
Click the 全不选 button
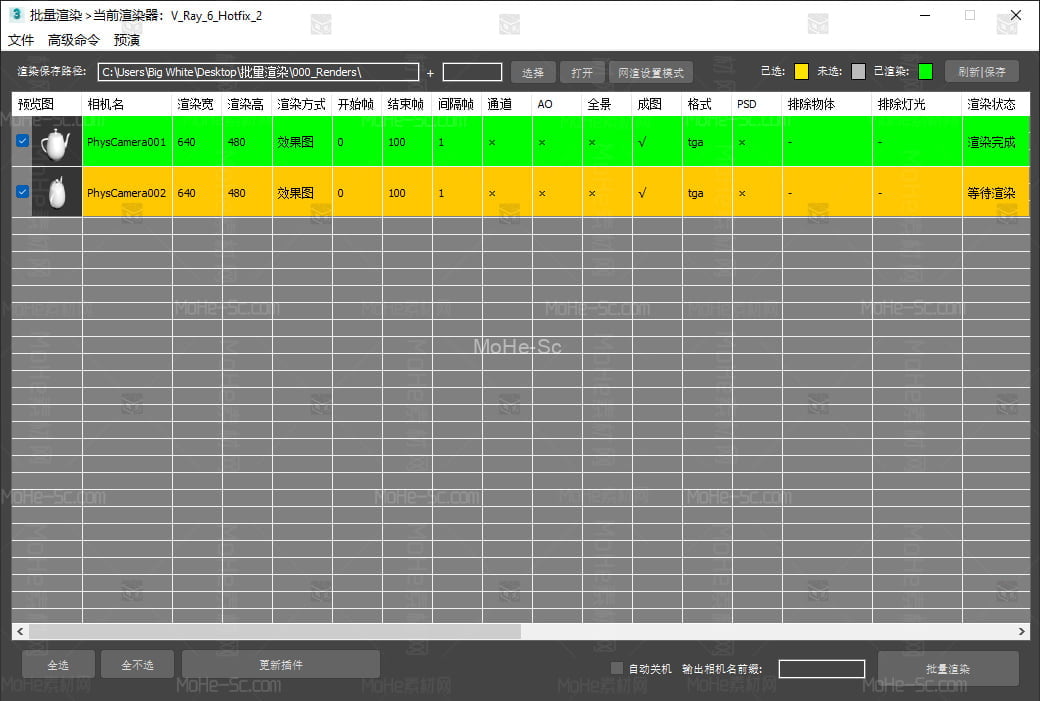click(137, 664)
